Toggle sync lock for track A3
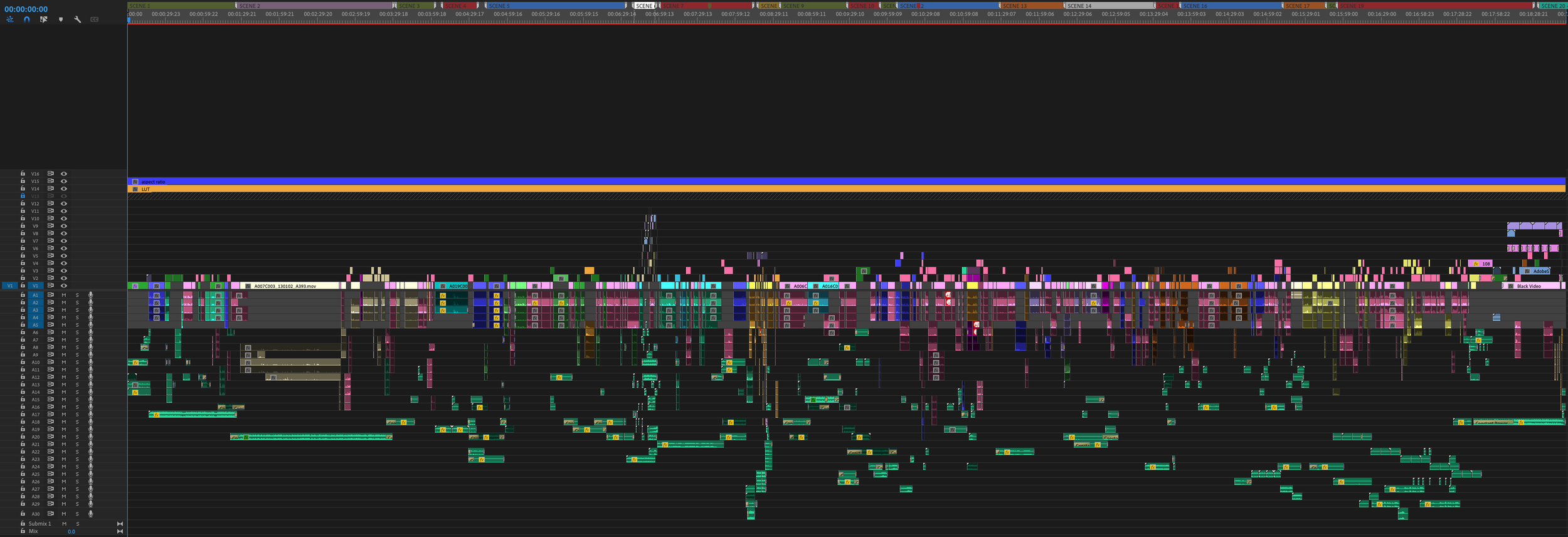1568x537 pixels. point(51,310)
